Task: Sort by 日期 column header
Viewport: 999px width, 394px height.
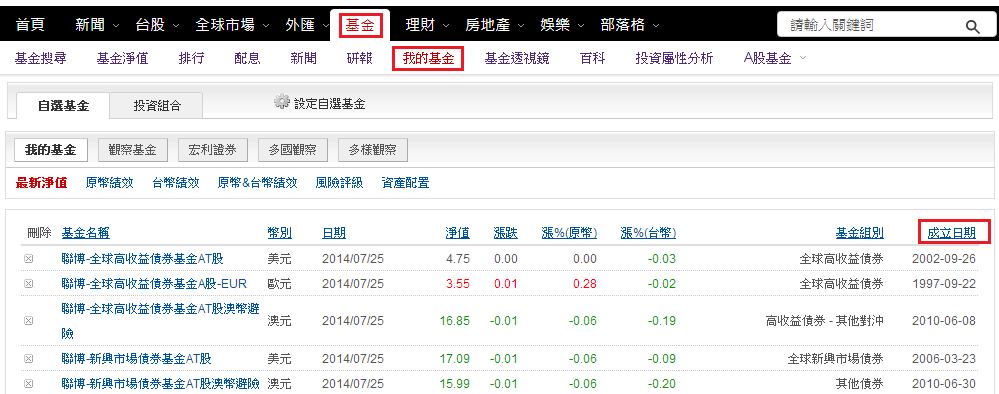Action: coord(334,233)
